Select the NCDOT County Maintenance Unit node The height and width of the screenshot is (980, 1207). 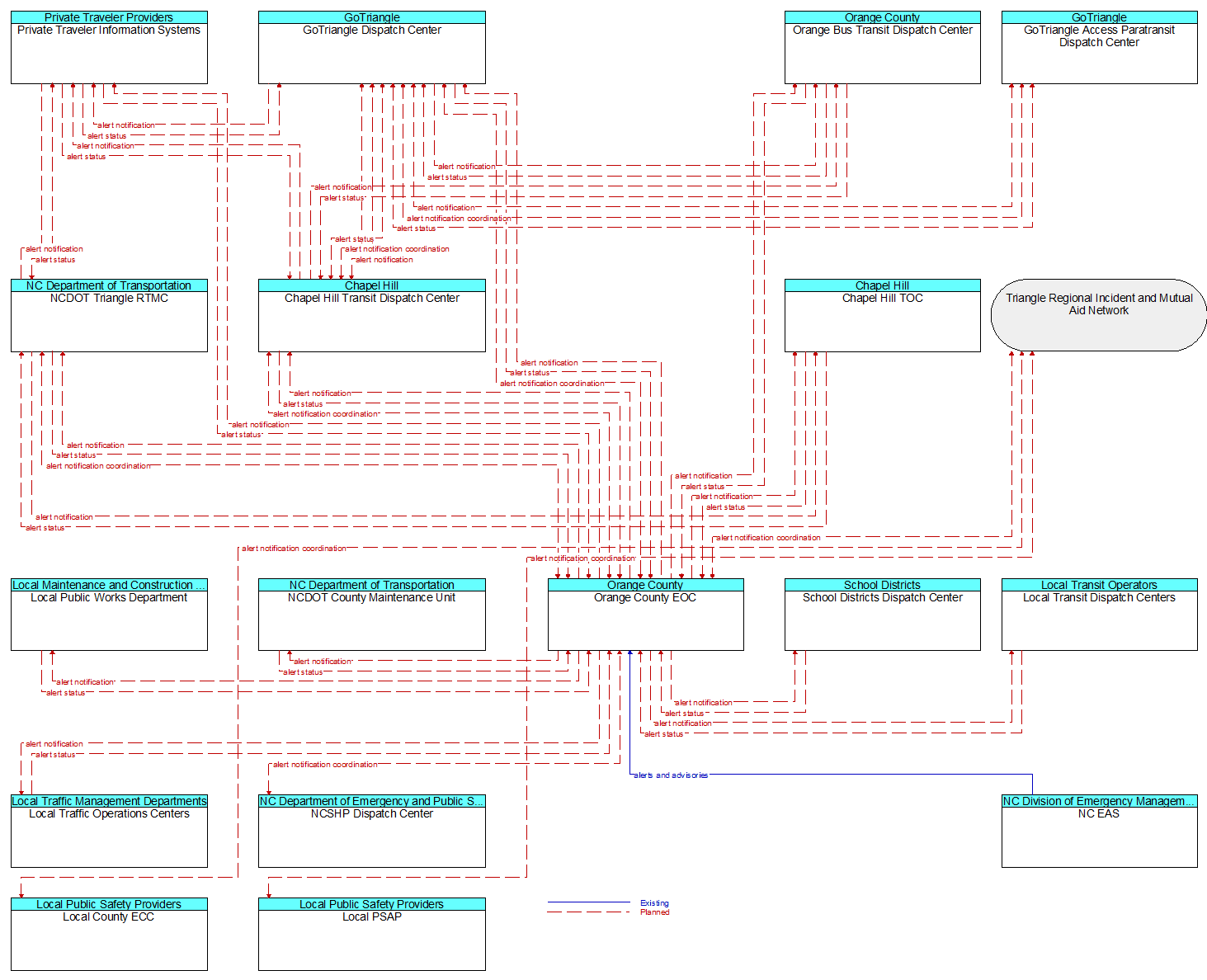[371, 615]
